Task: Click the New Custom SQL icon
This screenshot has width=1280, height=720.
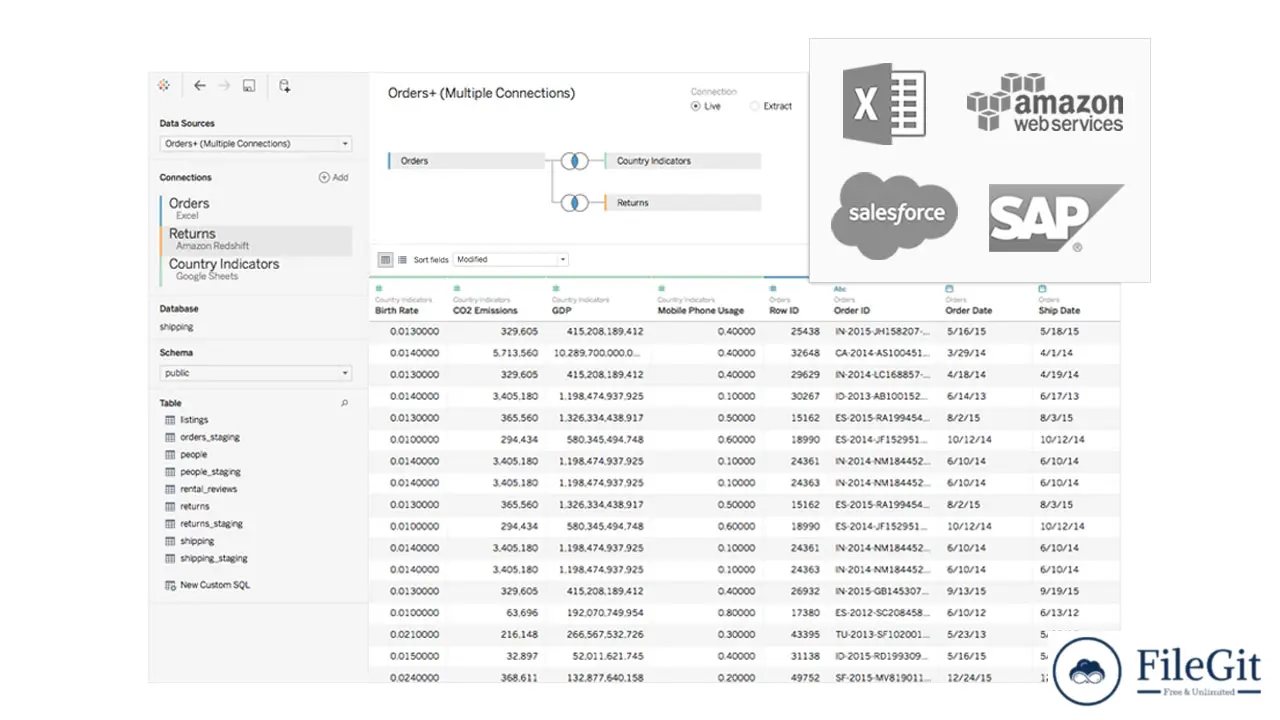Action: click(170, 585)
